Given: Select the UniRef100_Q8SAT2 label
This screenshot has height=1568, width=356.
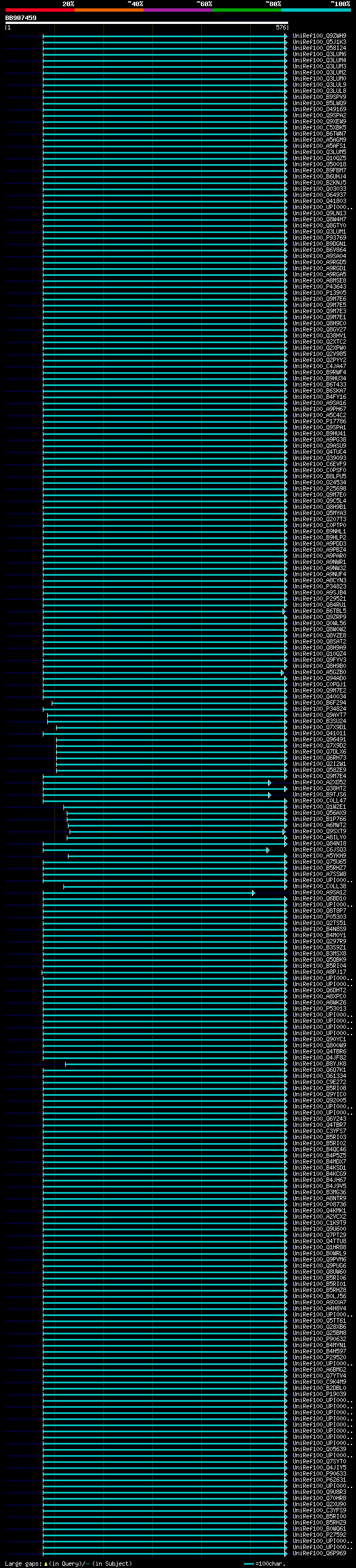Looking at the screenshot, I should coord(319,641).
